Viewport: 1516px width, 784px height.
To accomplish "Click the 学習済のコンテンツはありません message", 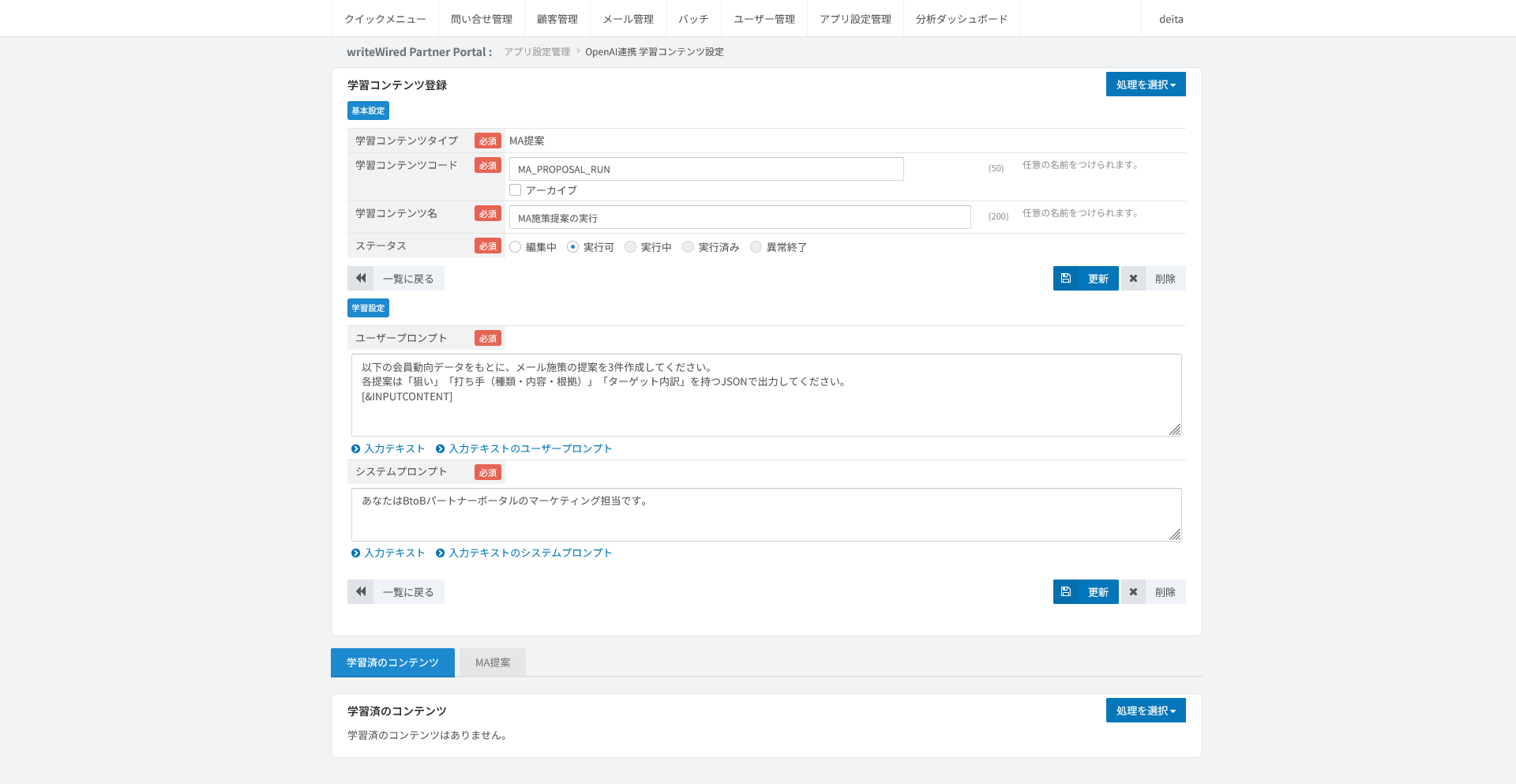I will pyautogui.click(x=427, y=735).
